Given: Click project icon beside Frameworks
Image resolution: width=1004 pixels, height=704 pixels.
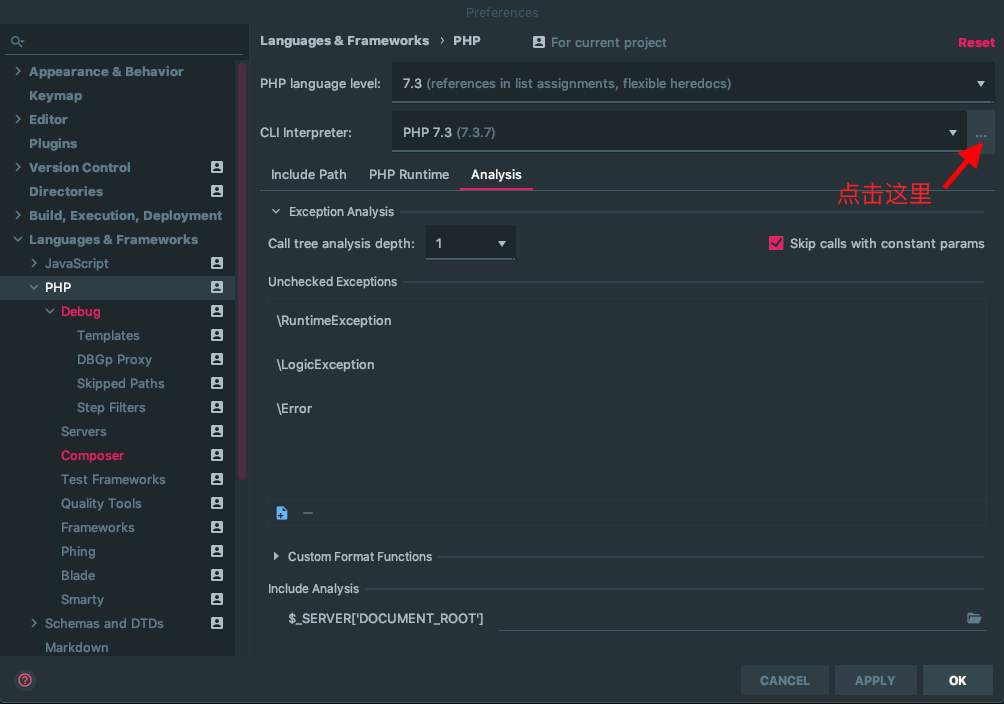Looking at the screenshot, I should coord(217,527).
